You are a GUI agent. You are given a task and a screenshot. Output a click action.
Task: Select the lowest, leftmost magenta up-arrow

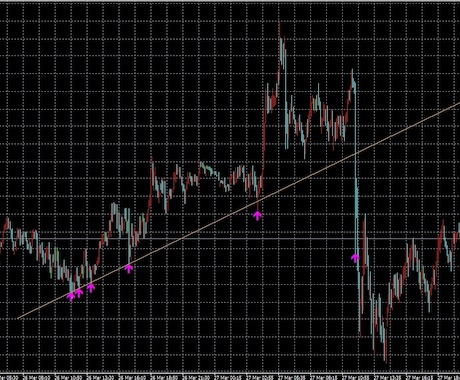71,296
